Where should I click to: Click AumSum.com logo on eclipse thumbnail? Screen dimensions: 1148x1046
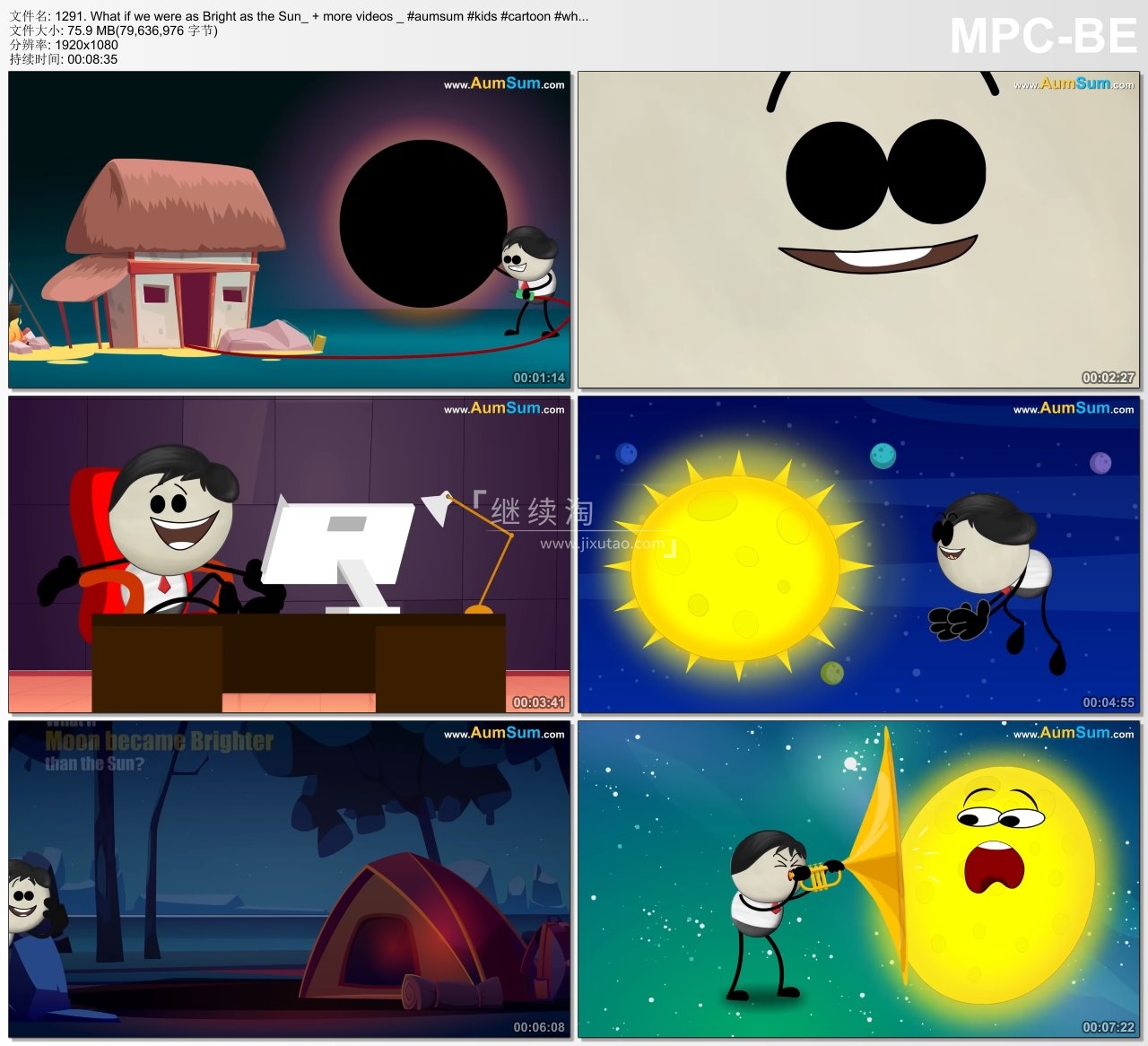coord(504,83)
